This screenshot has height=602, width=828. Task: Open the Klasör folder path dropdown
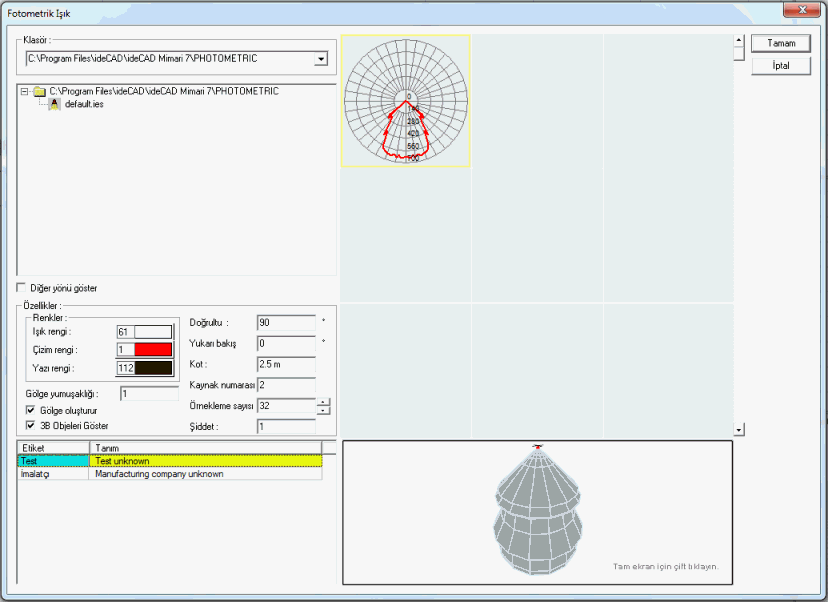click(321, 59)
